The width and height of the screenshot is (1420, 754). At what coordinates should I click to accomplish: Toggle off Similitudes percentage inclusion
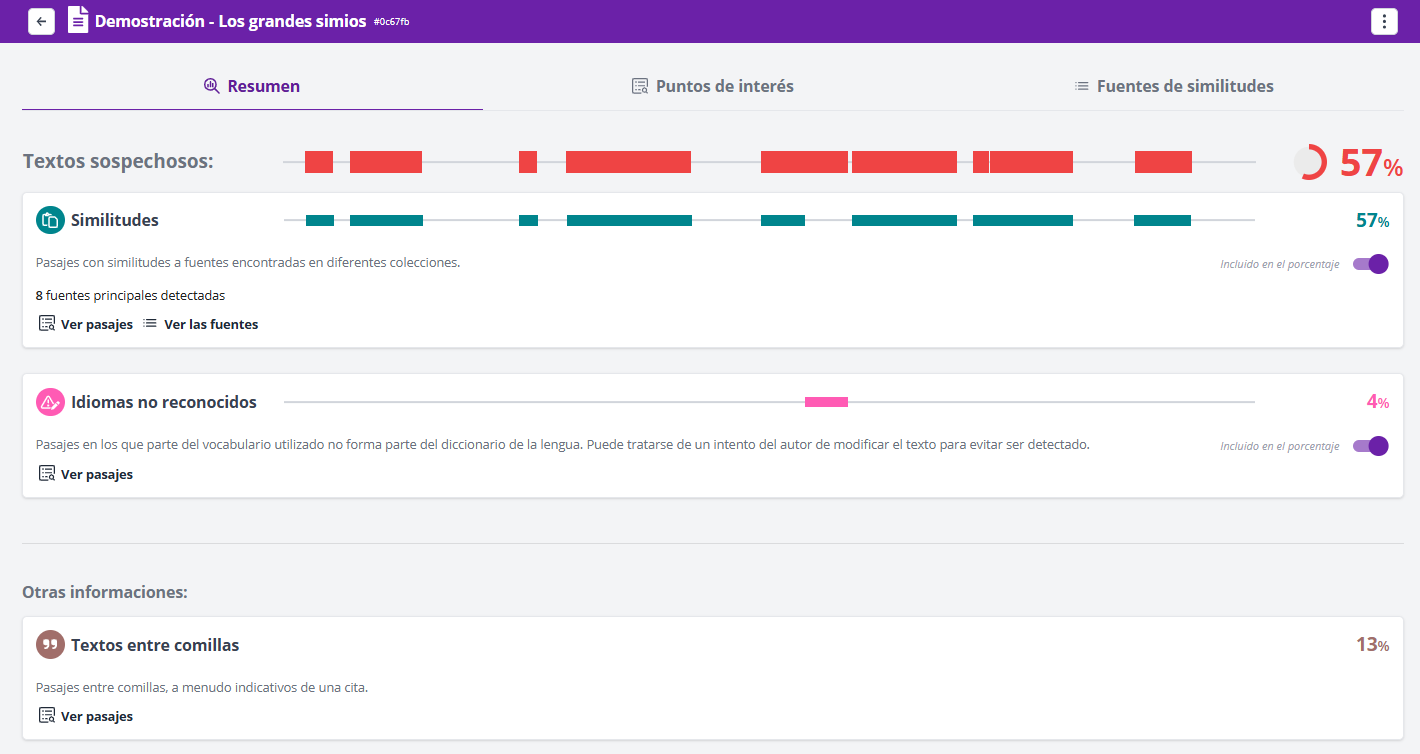pos(1371,264)
